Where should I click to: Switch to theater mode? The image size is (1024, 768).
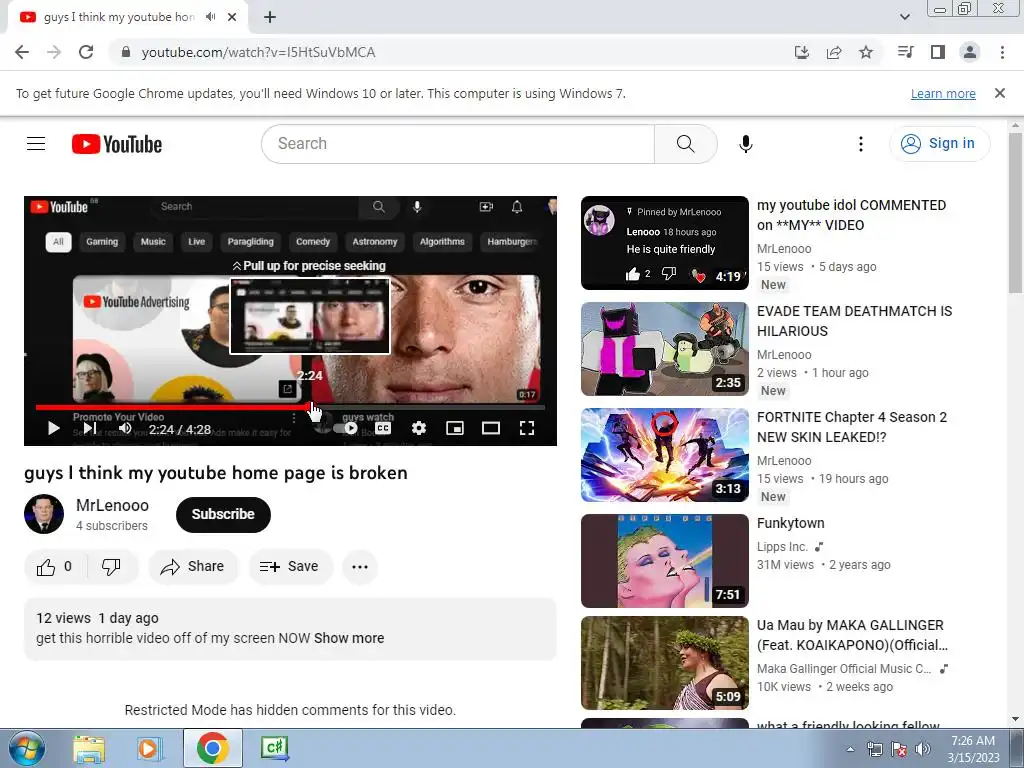[491, 428]
